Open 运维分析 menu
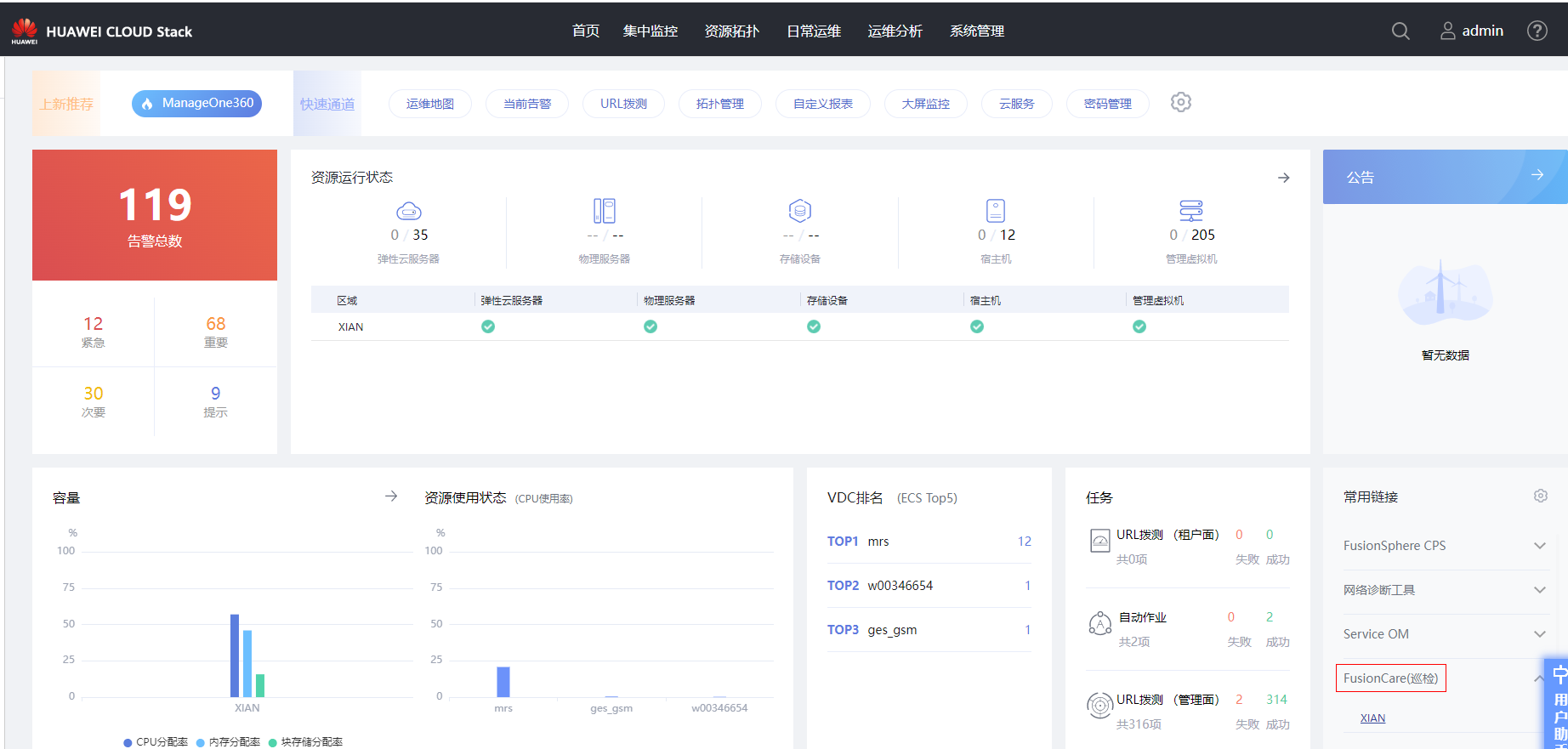The image size is (1568, 749). coord(895,31)
